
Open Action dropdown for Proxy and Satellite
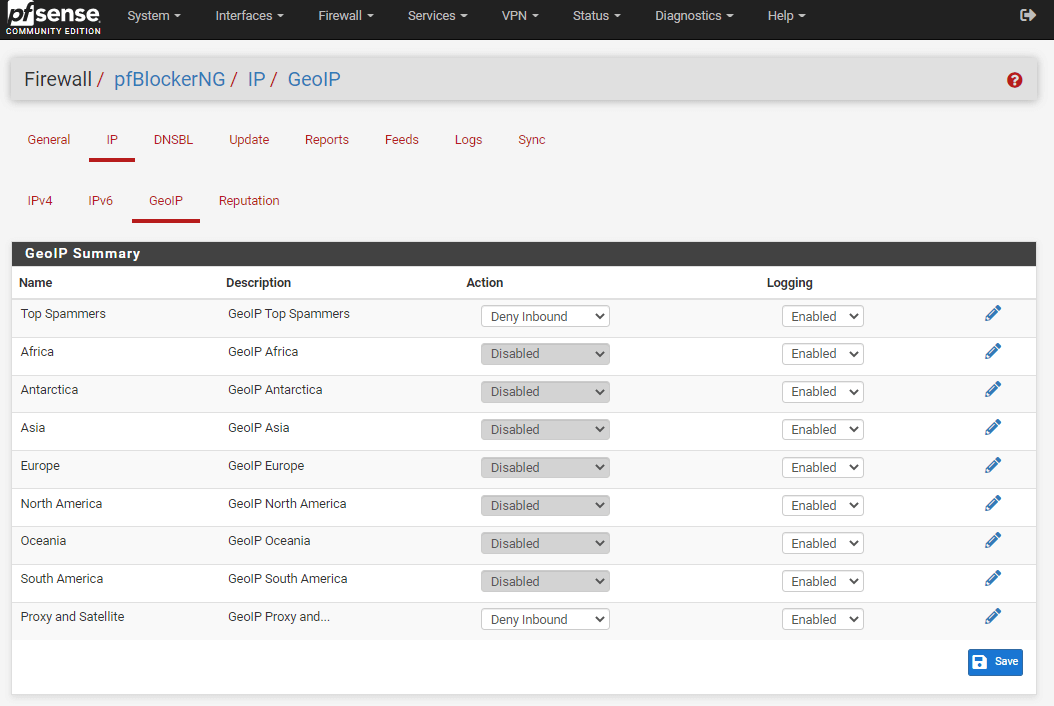pos(545,620)
